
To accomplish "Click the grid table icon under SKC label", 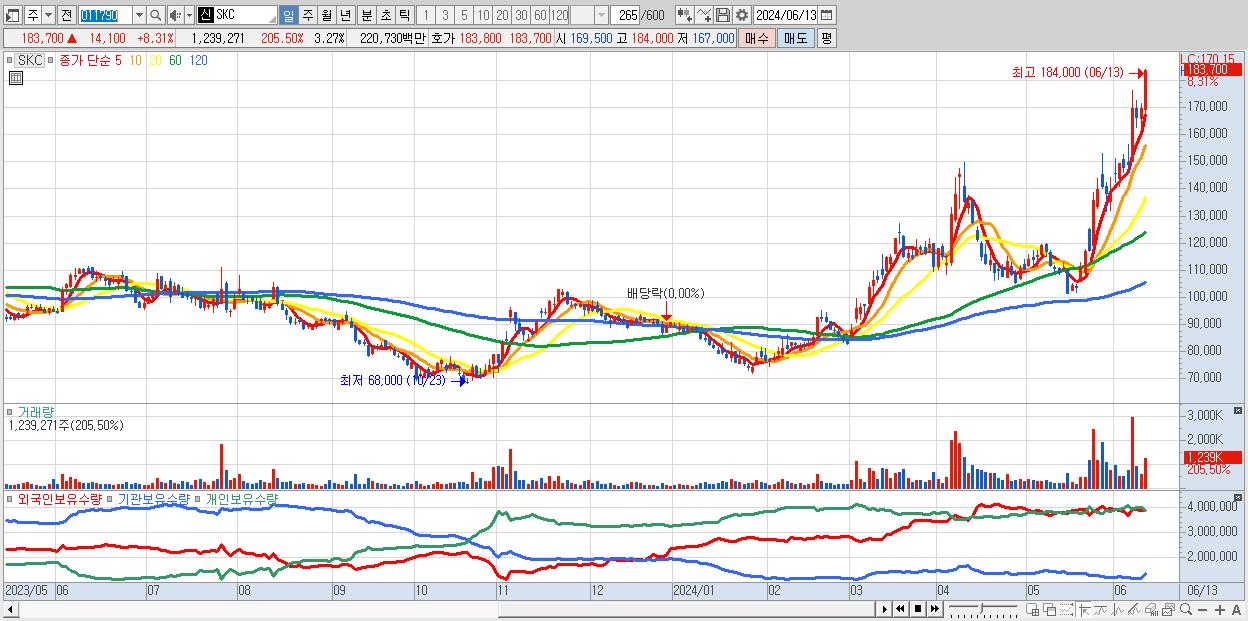I will point(15,79).
